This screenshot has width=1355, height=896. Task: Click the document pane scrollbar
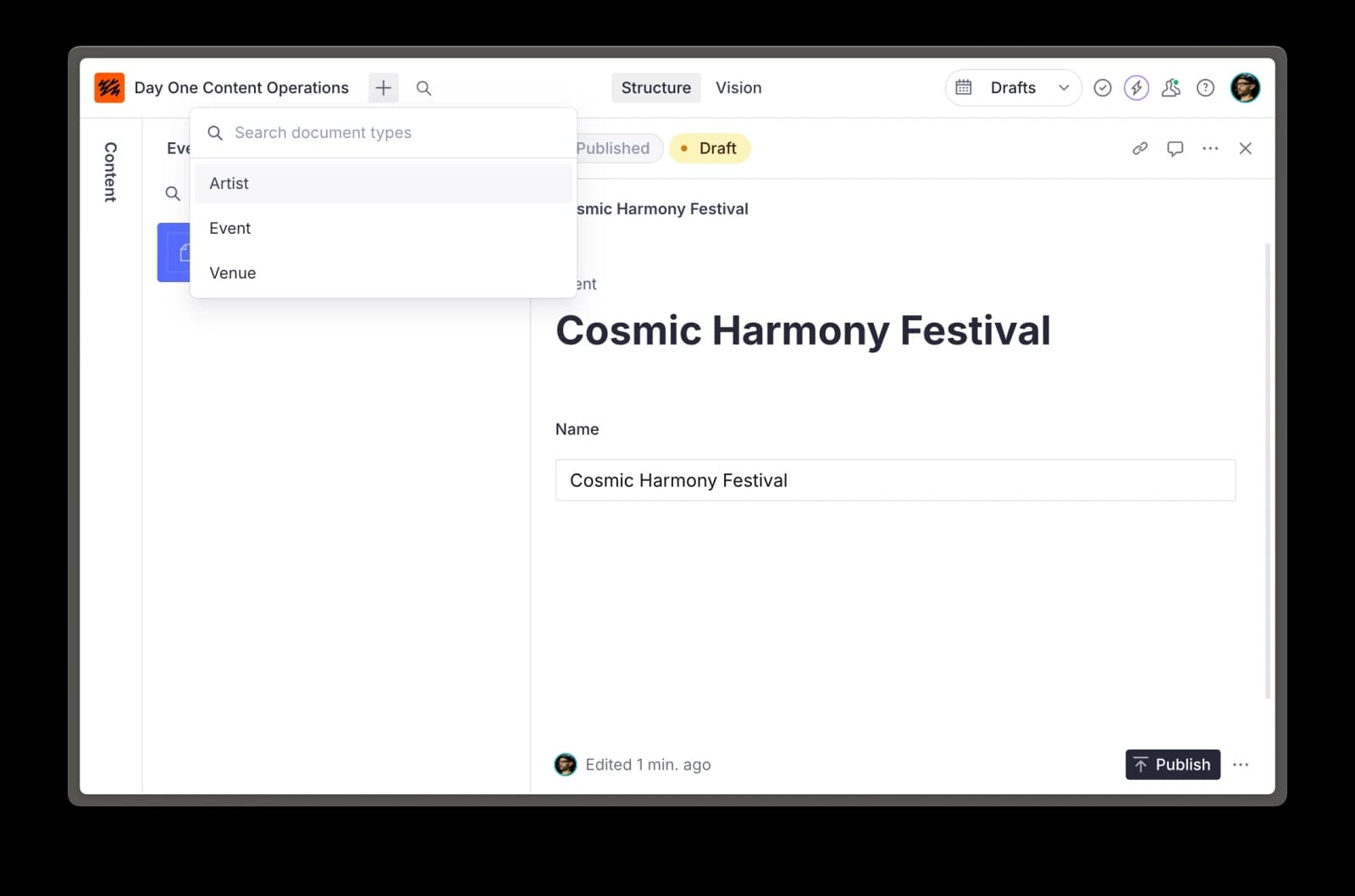coord(1268,471)
